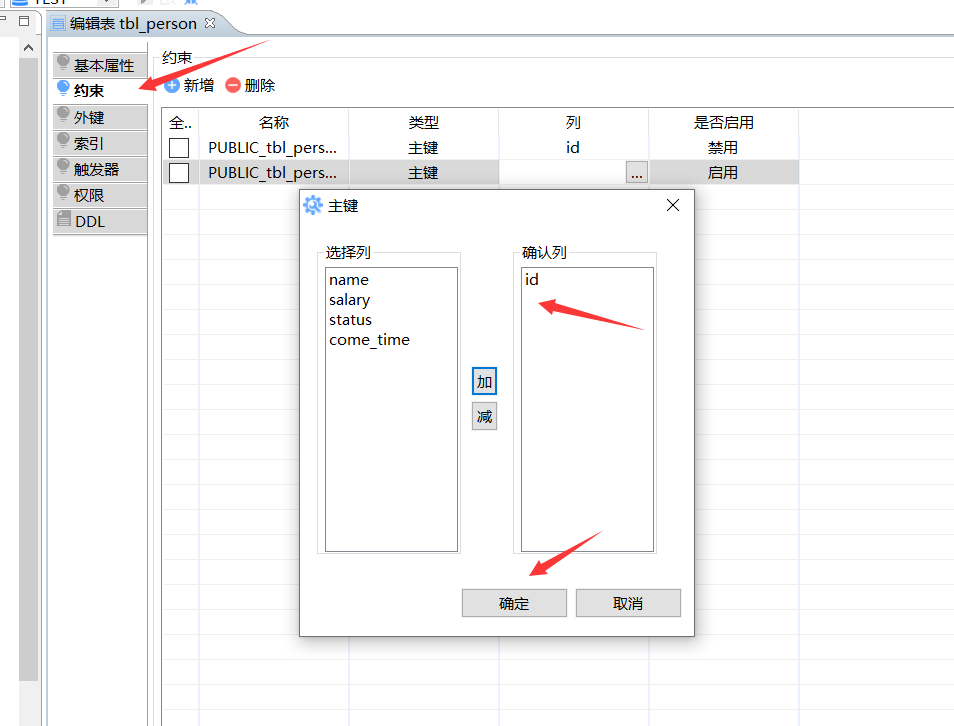Cancel the 主键 dialog with 取消
This screenshot has height=726, width=954.
(x=628, y=602)
